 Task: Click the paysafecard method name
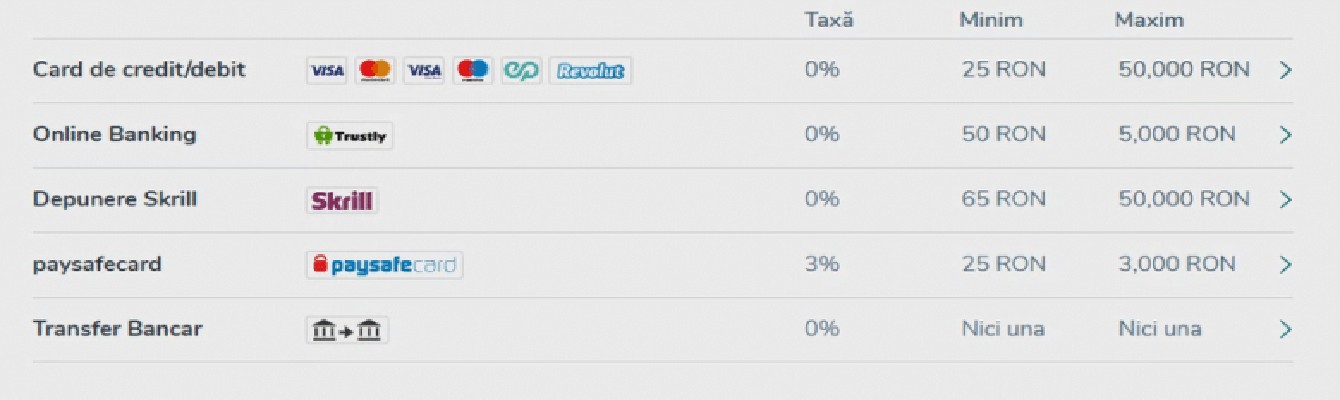point(97,265)
